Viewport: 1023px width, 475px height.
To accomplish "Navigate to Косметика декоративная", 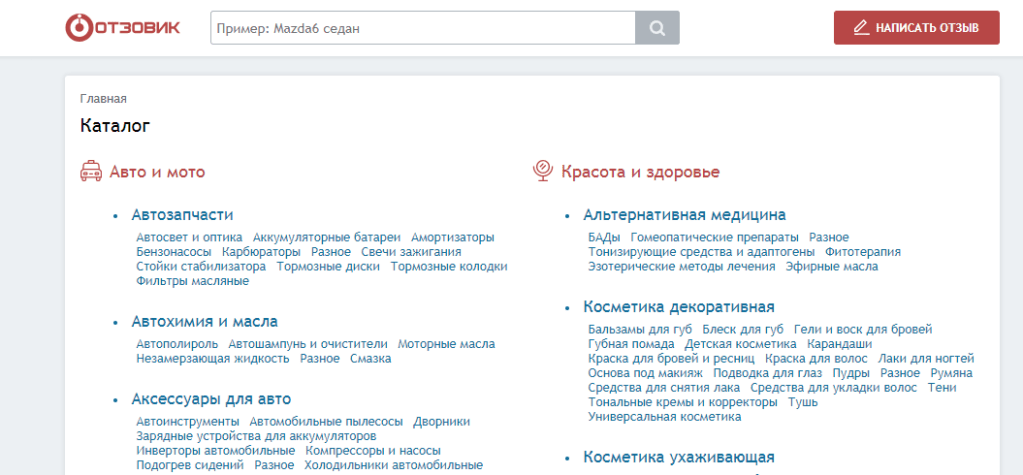I will tap(679, 306).
